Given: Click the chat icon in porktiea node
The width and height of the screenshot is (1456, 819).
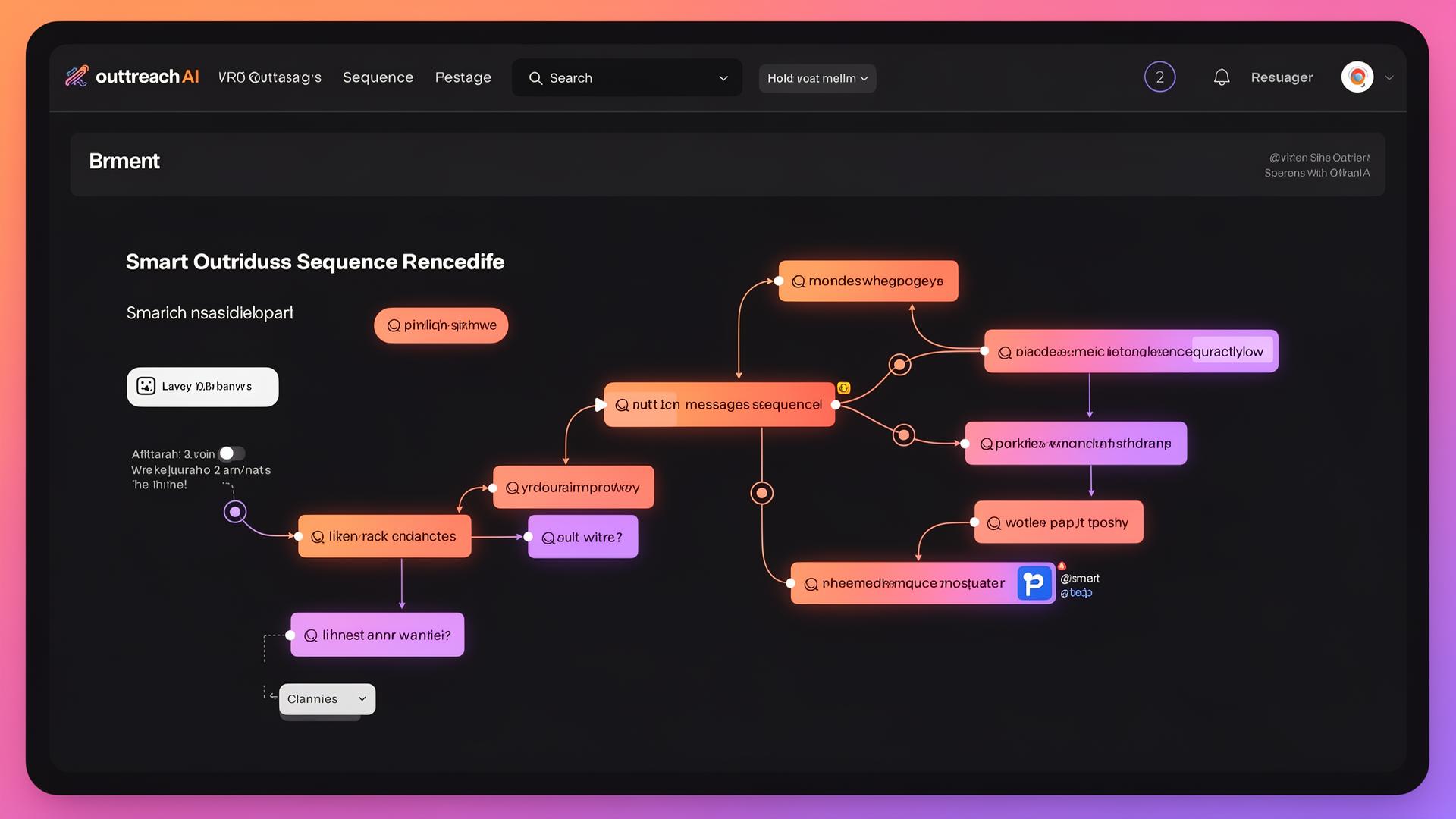Looking at the screenshot, I should (987, 444).
